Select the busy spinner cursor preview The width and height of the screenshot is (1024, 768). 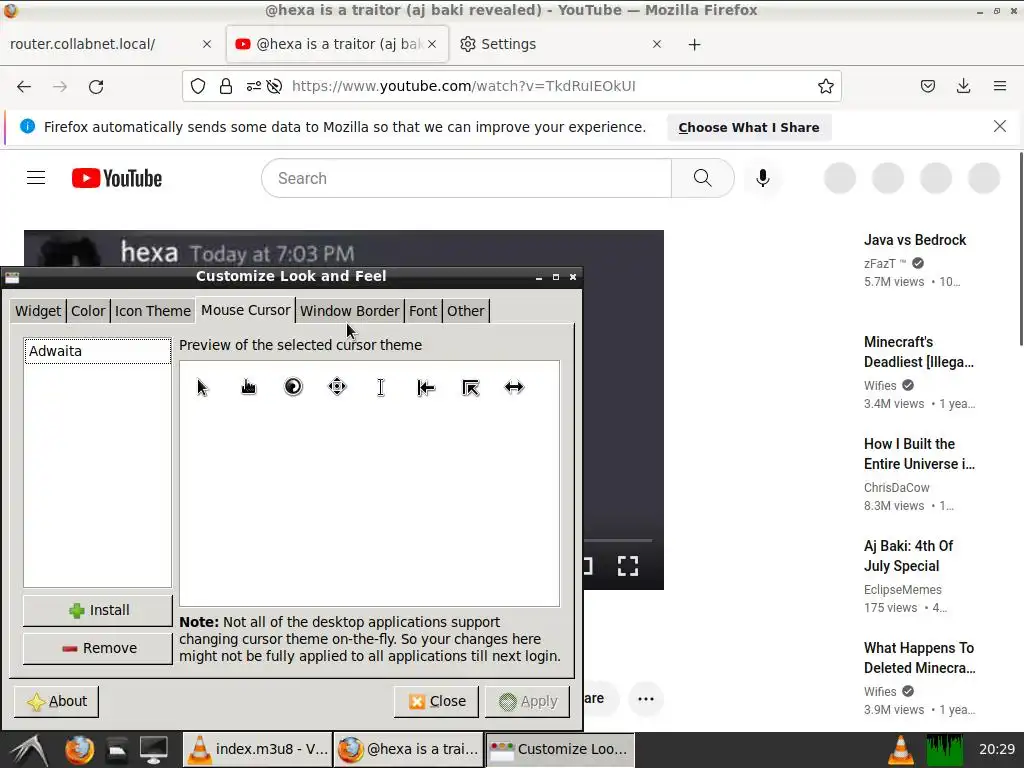coord(293,387)
